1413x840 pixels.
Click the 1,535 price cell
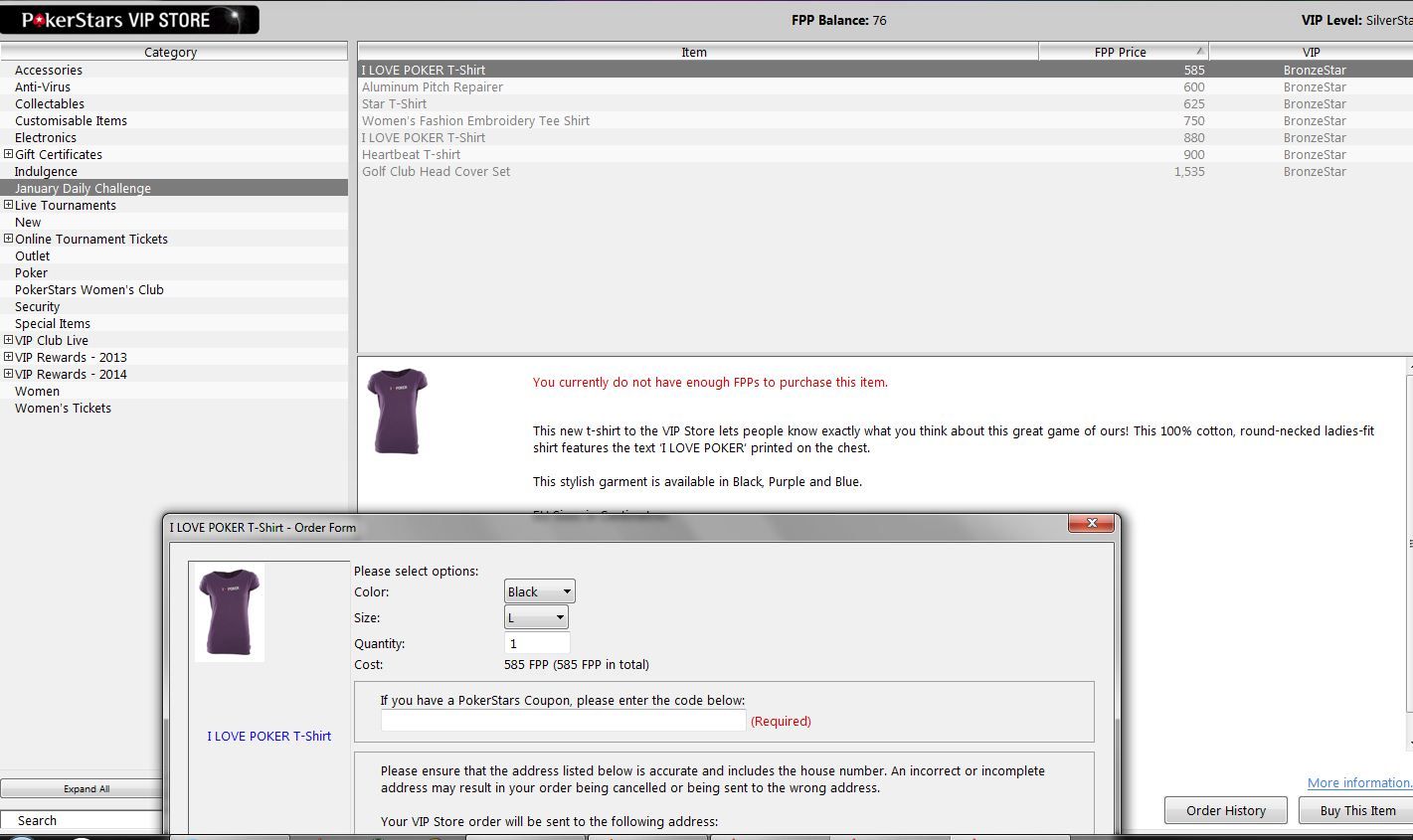click(1189, 171)
